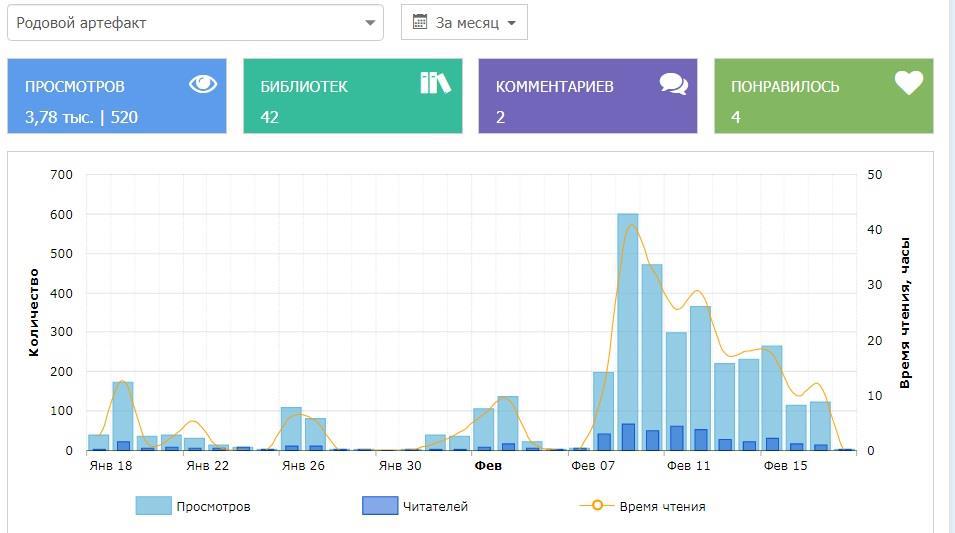Image resolution: width=955 pixels, height=533 pixels.
Task: Click the eye icon on Просмотров card
Action: [203, 84]
